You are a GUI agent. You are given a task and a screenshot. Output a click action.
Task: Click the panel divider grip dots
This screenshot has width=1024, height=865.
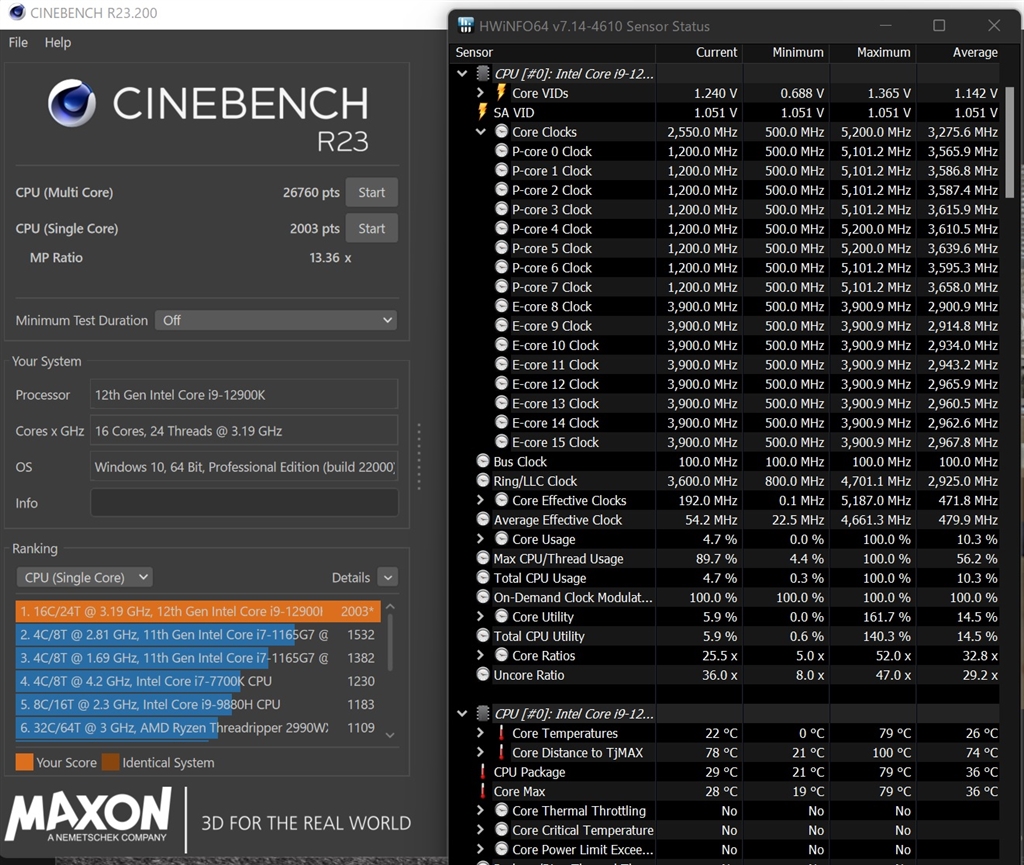pos(419,456)
